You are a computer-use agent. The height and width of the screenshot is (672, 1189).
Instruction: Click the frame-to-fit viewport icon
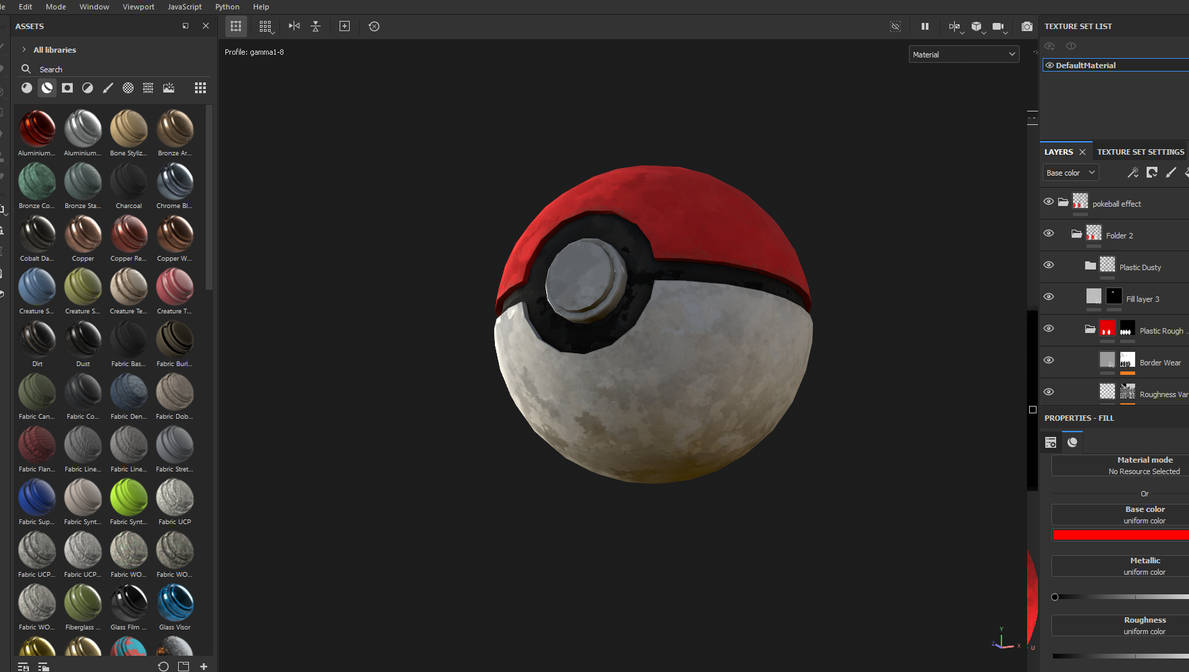344,26
